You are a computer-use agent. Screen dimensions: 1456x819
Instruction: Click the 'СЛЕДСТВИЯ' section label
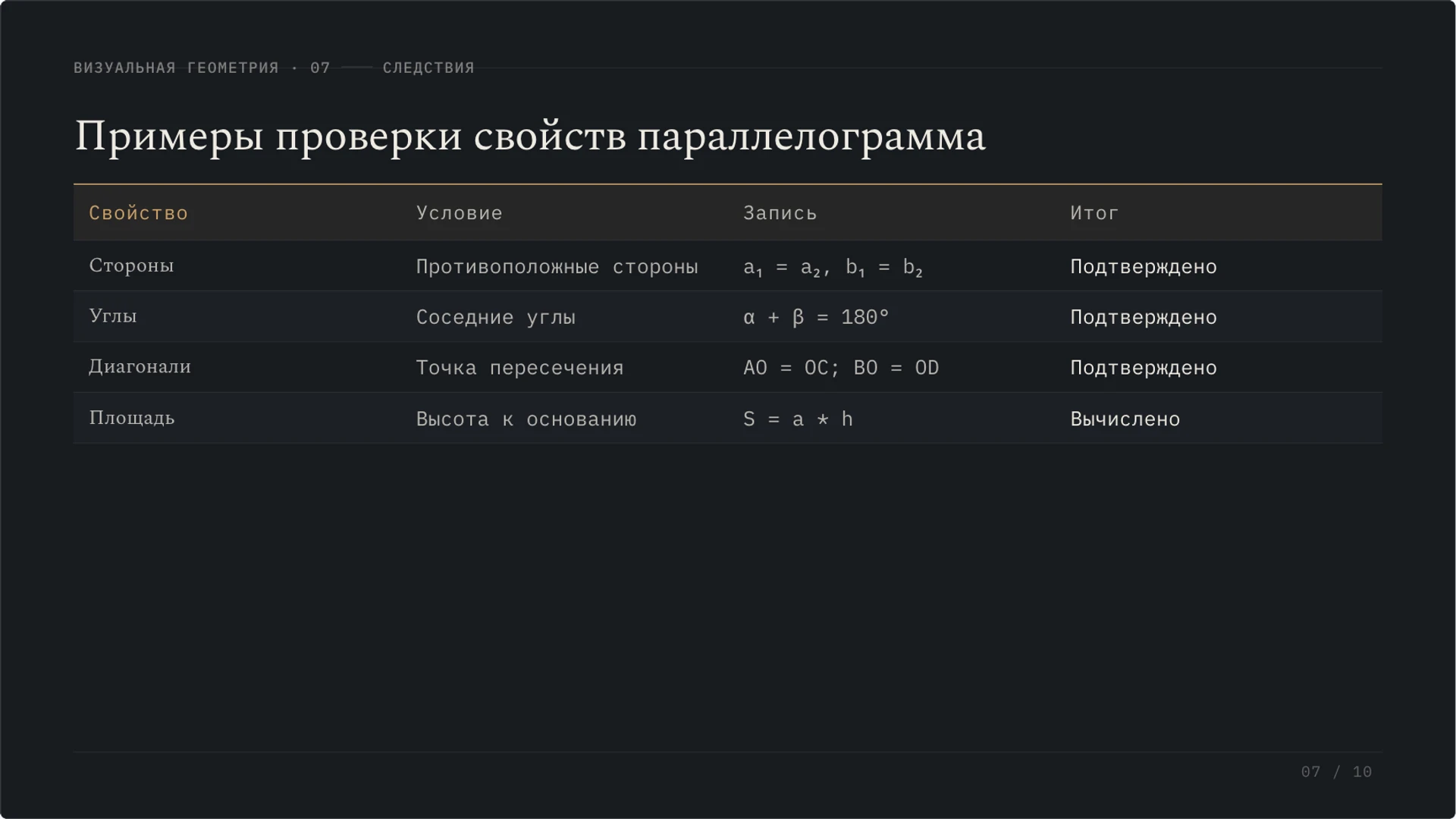tap(428, 67)
